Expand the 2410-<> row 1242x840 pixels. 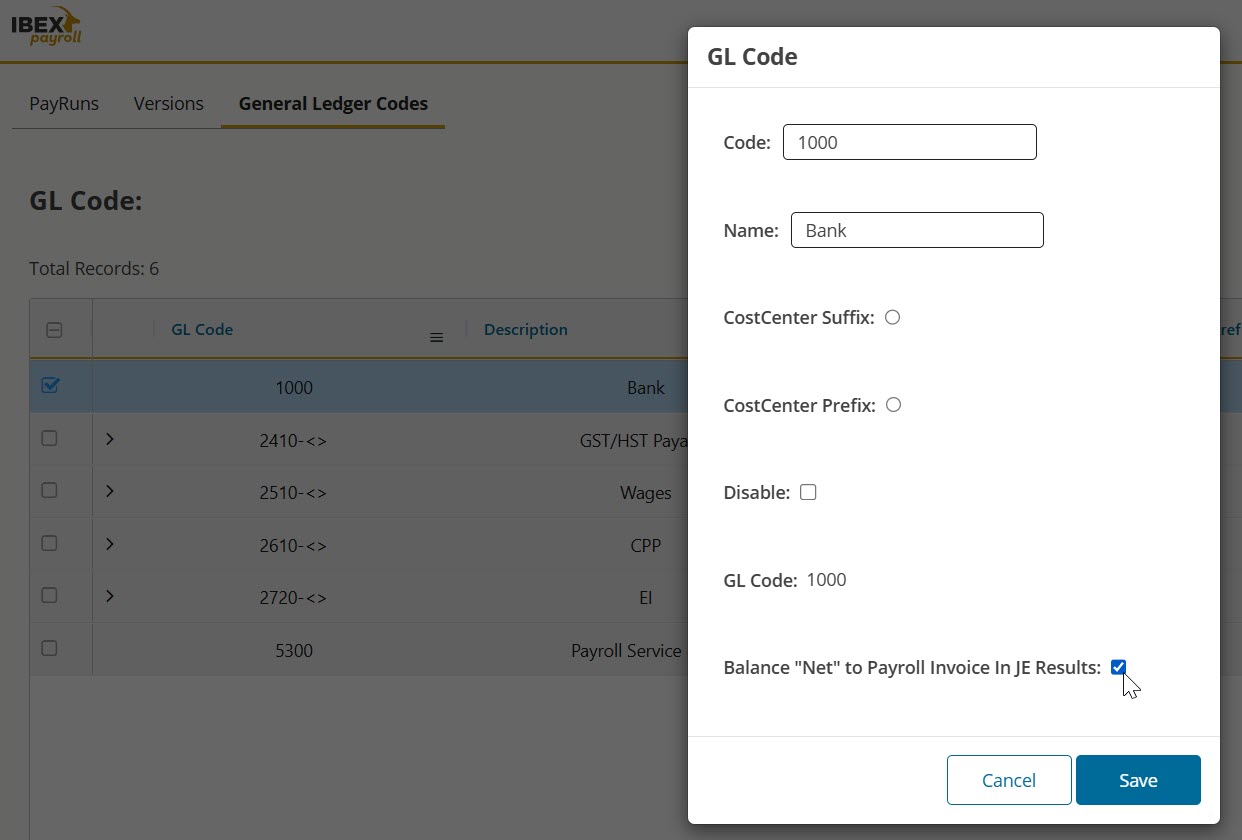(x=110, y=438)
